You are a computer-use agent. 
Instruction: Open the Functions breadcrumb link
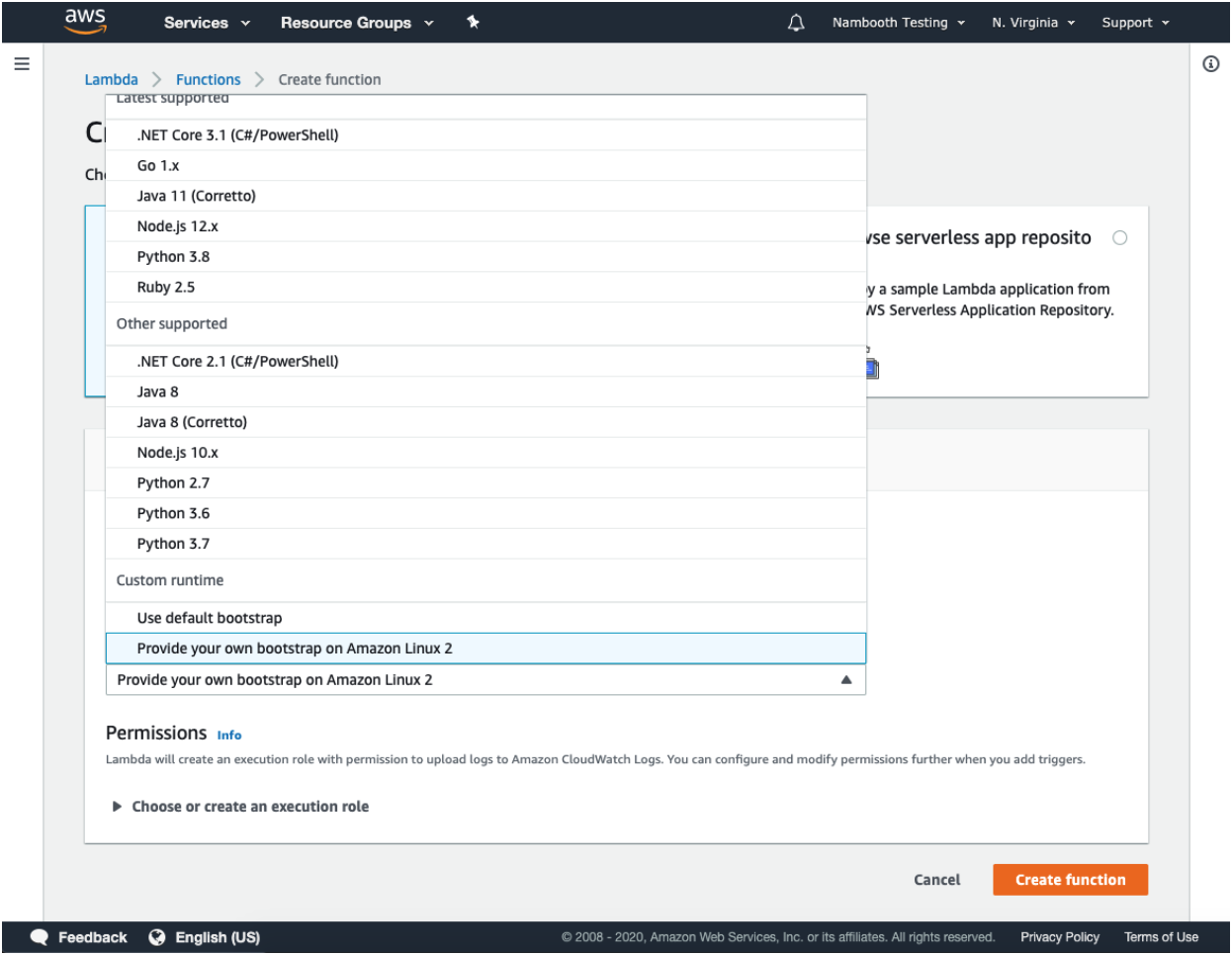pos(208,79)
